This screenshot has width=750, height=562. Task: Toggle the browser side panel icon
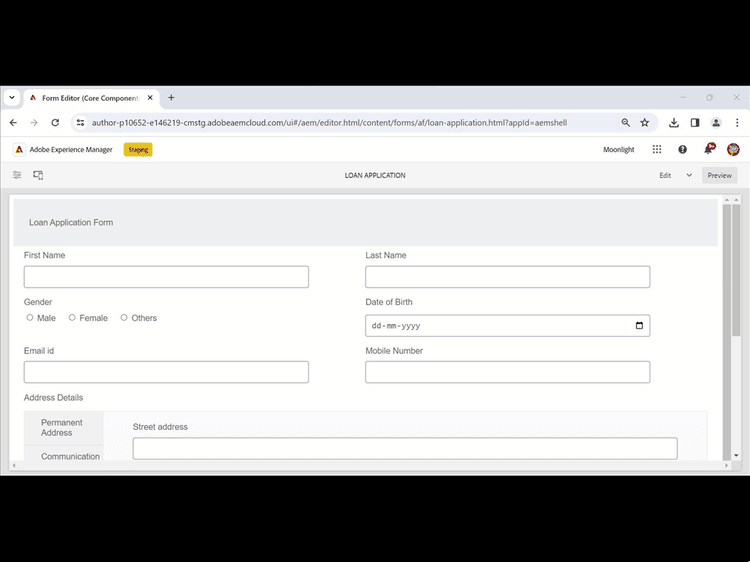pos(695,123)
